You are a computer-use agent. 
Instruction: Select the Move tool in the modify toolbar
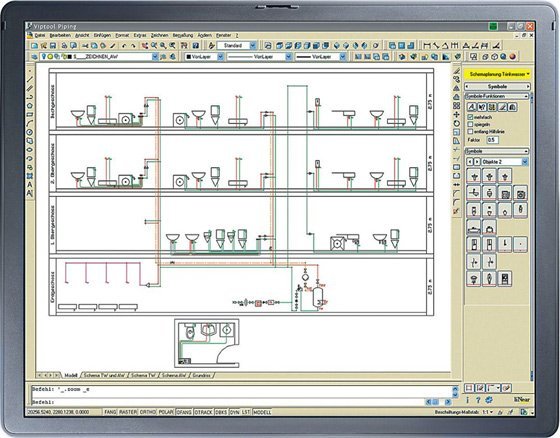click(456, 115)
